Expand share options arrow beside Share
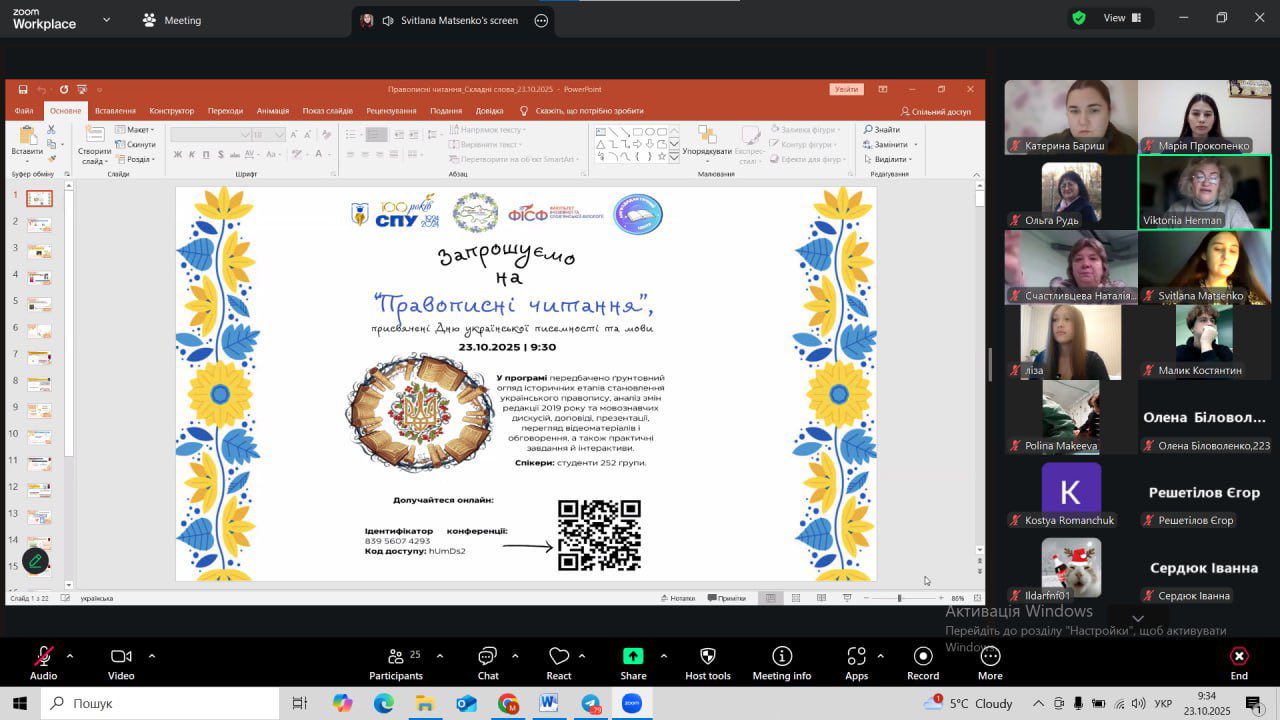The height and width of the screenshot is (720, 1280). click(x=663, y=656)
